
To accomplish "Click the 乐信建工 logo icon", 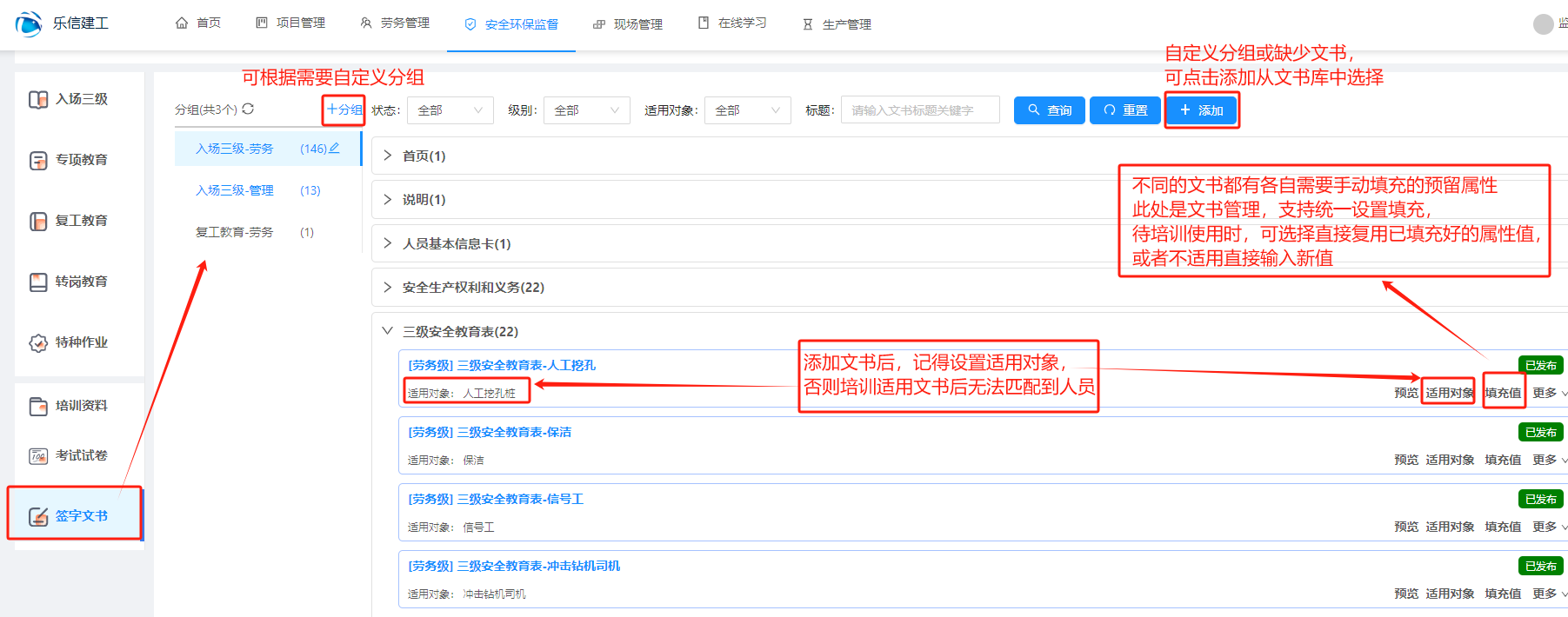I will click(x=28, y=23).
